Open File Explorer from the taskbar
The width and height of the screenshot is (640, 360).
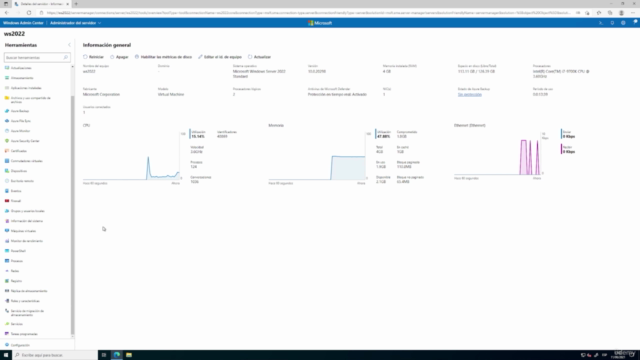pos(129,355)
